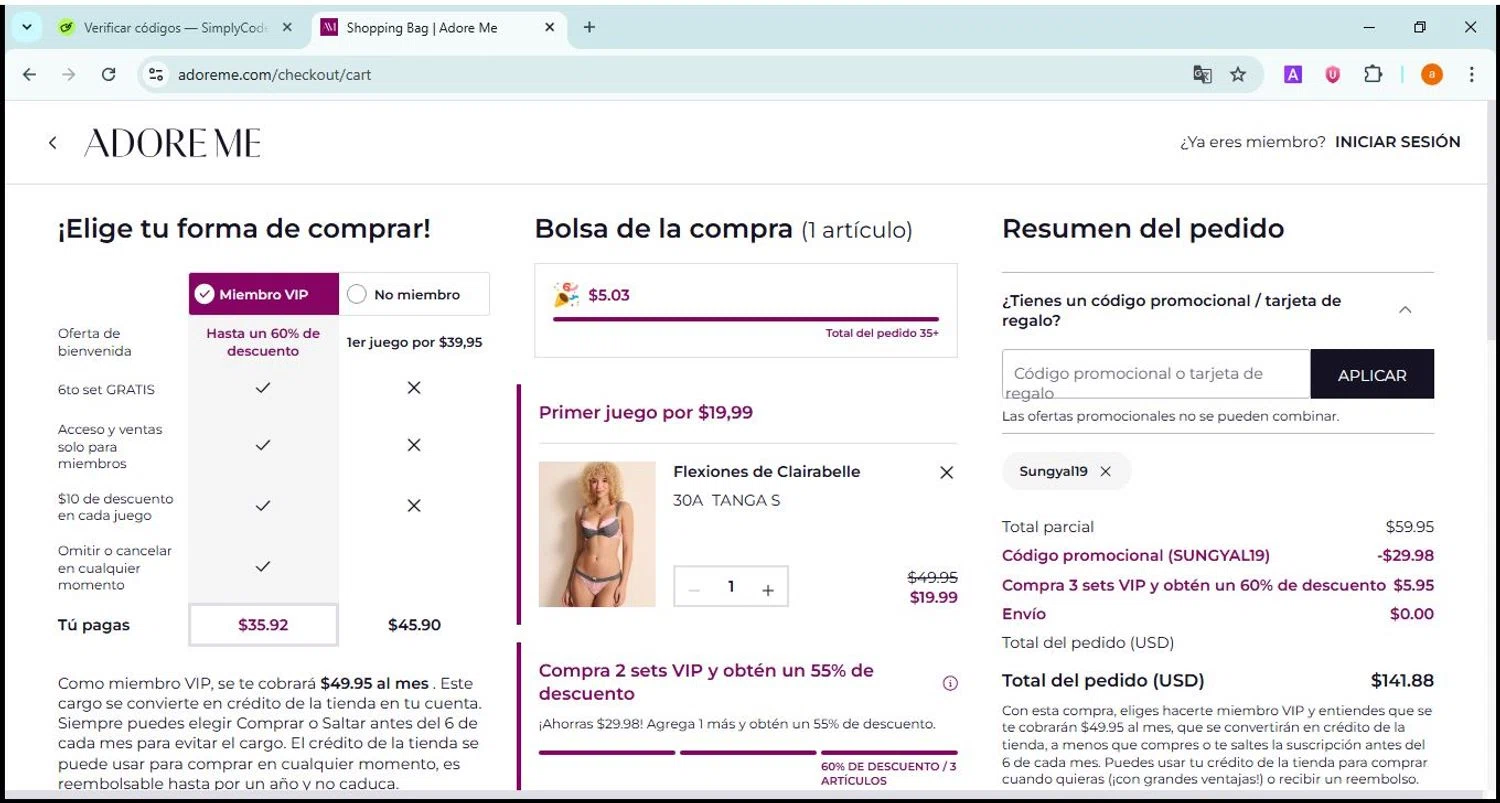
Task: Open the tab search dropdown arrow
Action: [x=25, y=27]
